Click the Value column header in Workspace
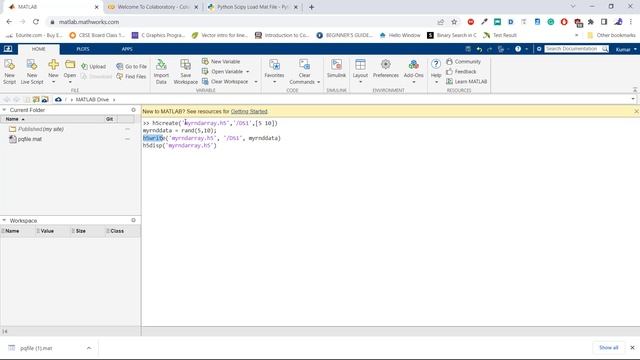The height and width of the screenshot is (360, 640). point(47,231)
